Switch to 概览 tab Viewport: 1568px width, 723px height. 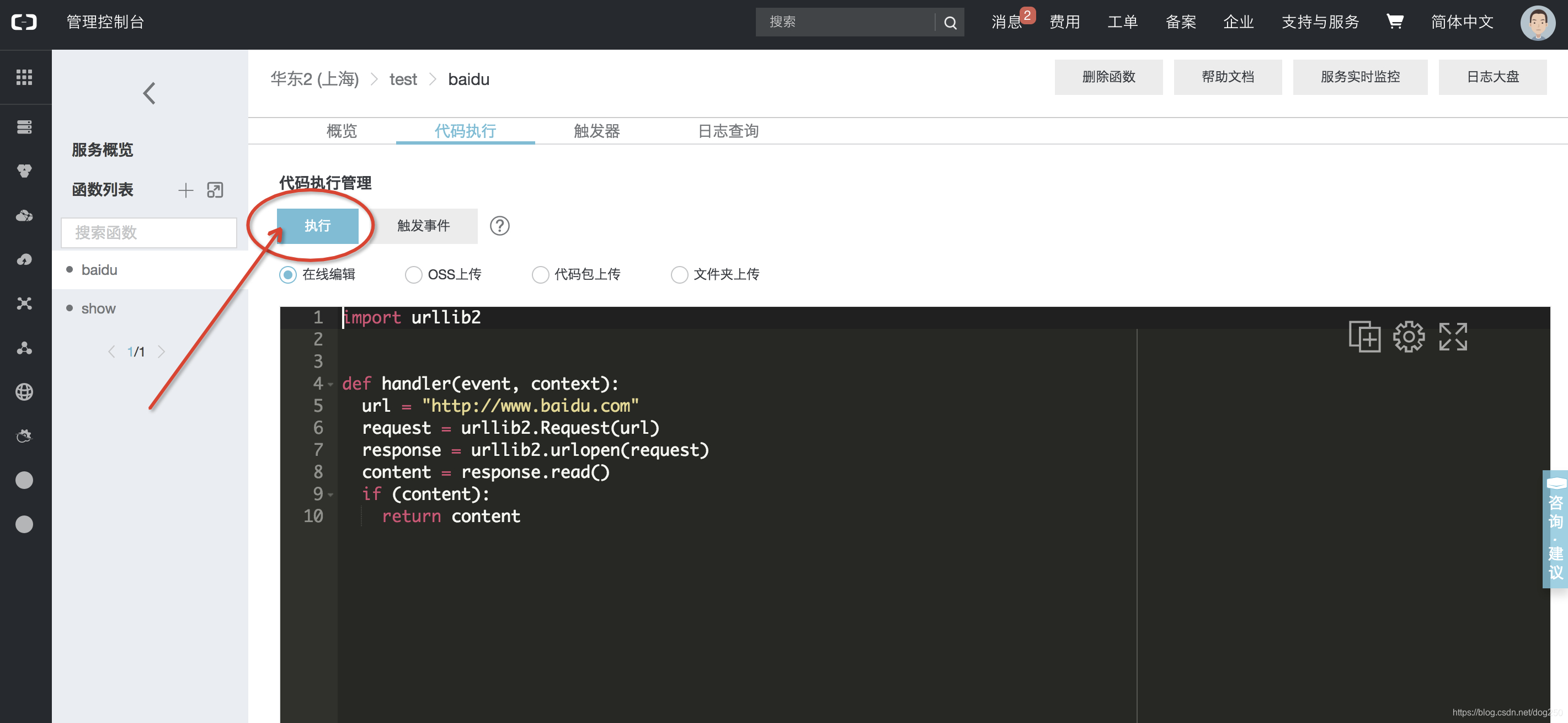coord(342,131)
